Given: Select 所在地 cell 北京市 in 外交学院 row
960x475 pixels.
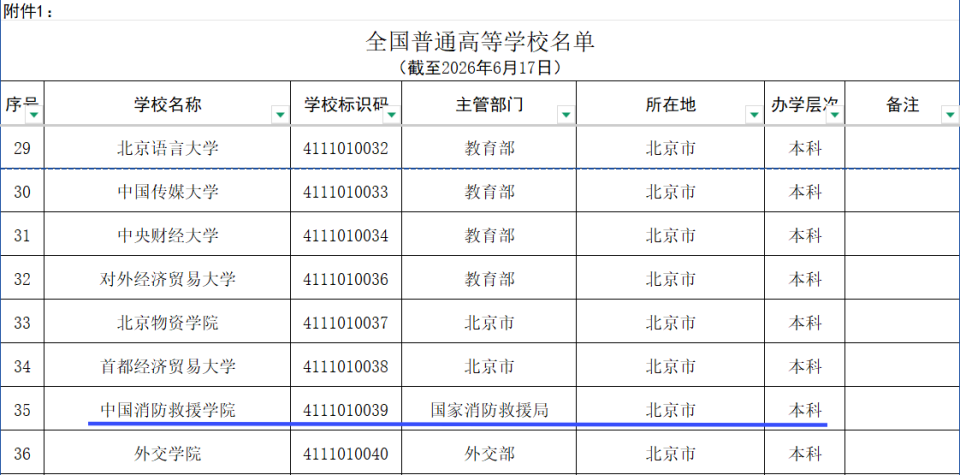Looking at the screenshot, I should 670,453.
